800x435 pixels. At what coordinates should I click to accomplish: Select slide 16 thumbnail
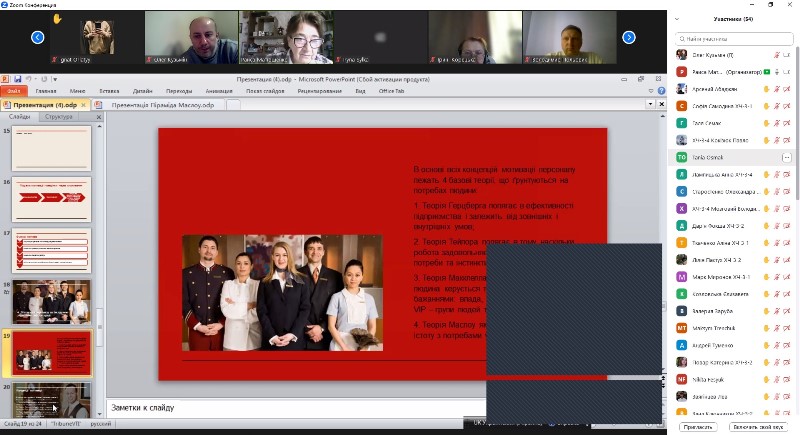52,199
